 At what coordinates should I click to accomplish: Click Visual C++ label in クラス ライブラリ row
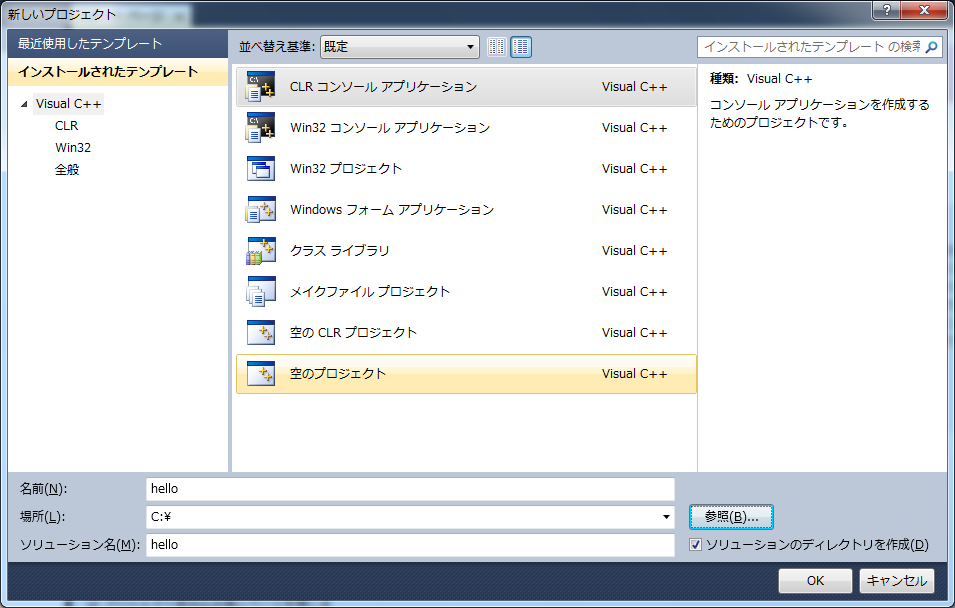pyautogui.click(x=635, y=250)
